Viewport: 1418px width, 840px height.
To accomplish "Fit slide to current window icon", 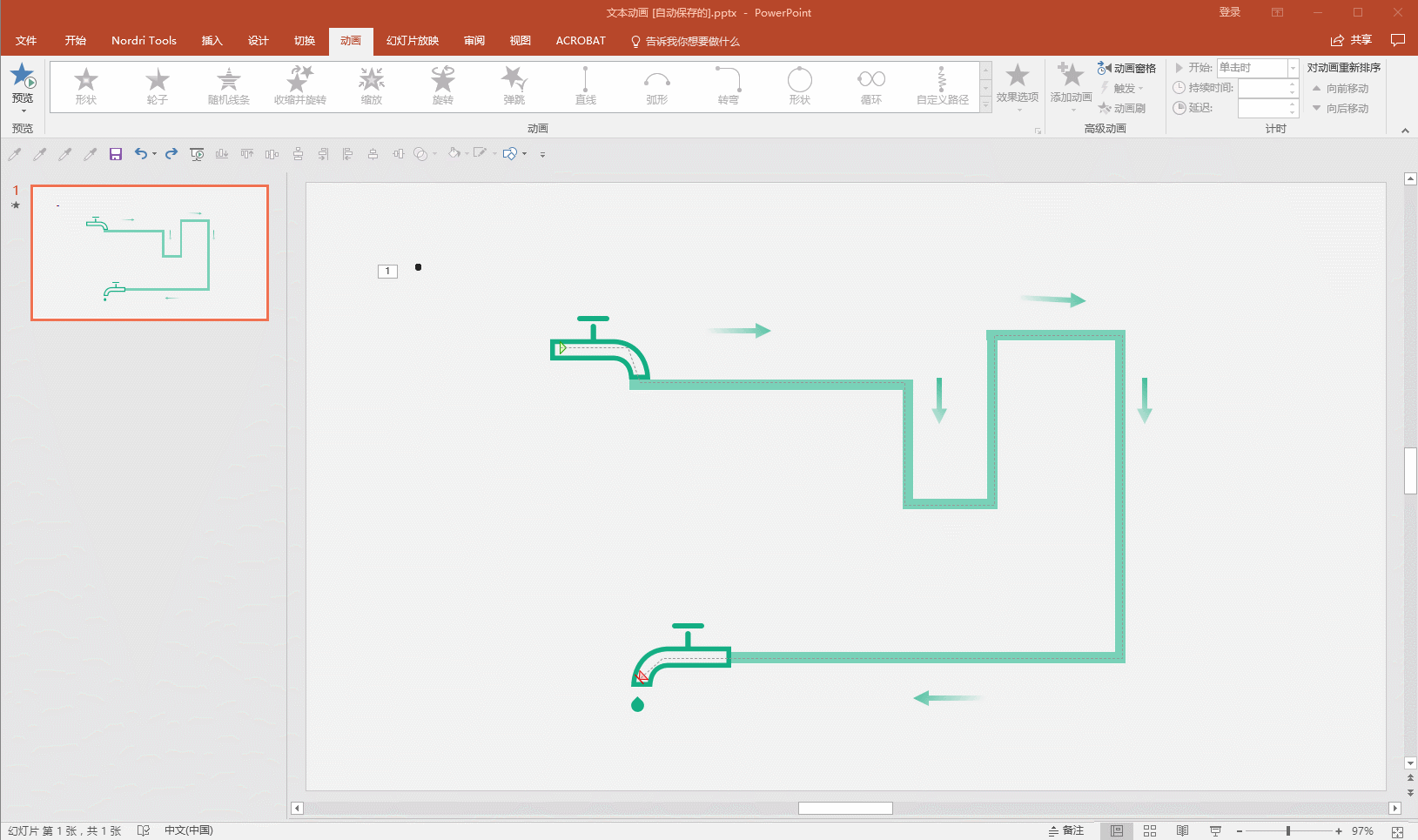I will [1397, 831].
